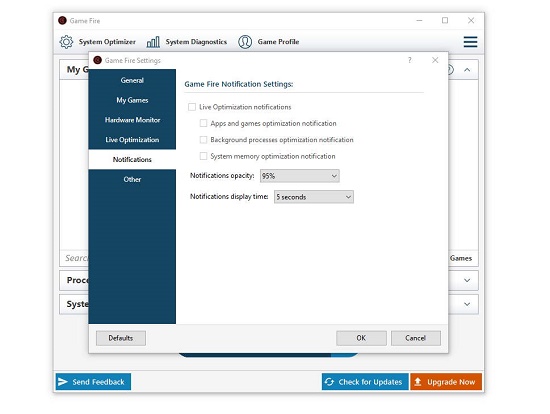Click the Search field in main window
The image size is (550, 414).
75,258
